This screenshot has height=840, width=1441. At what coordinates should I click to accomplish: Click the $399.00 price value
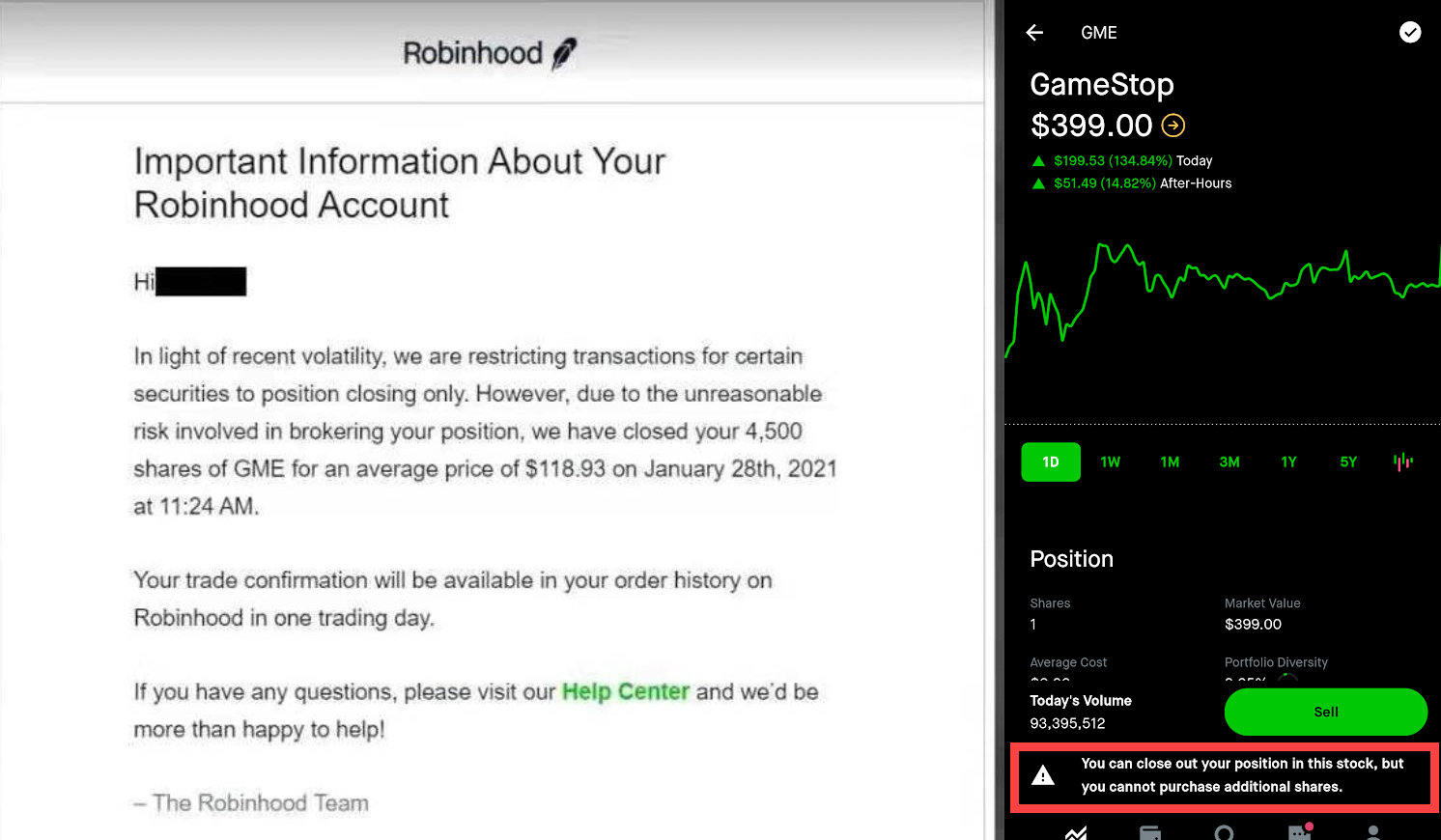(1091, 126)
